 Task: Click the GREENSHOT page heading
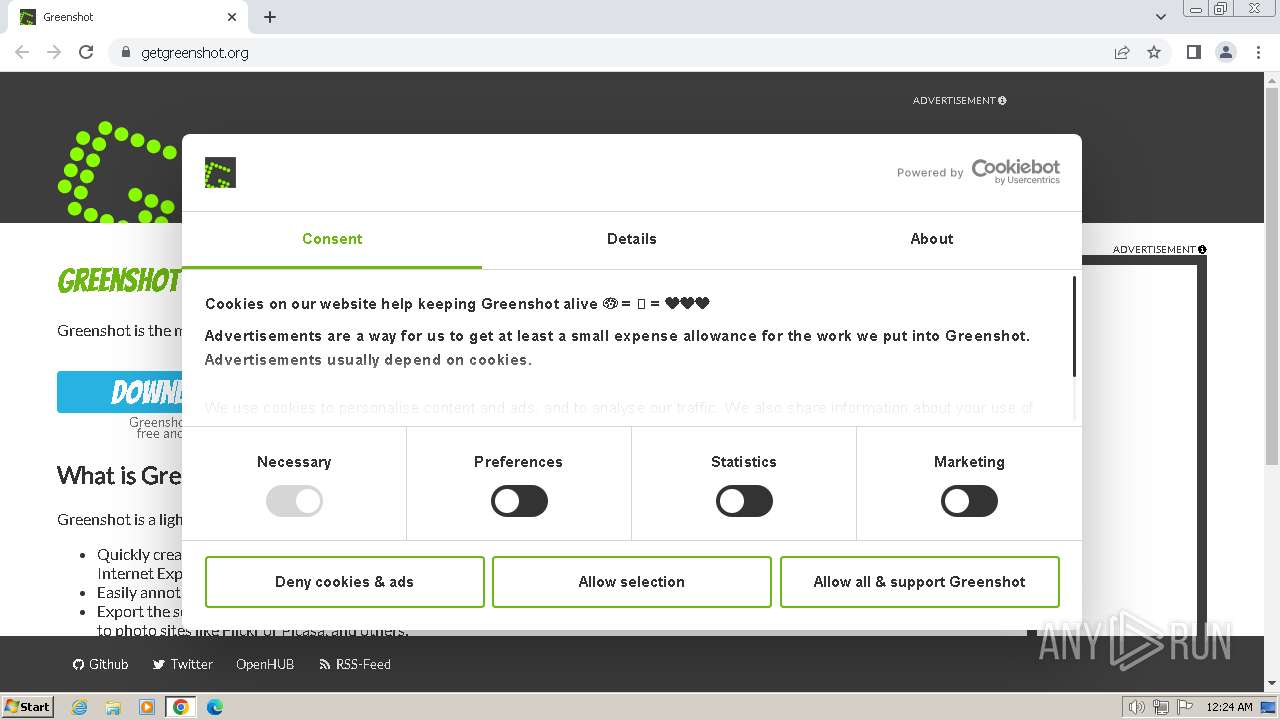point(119,281)
